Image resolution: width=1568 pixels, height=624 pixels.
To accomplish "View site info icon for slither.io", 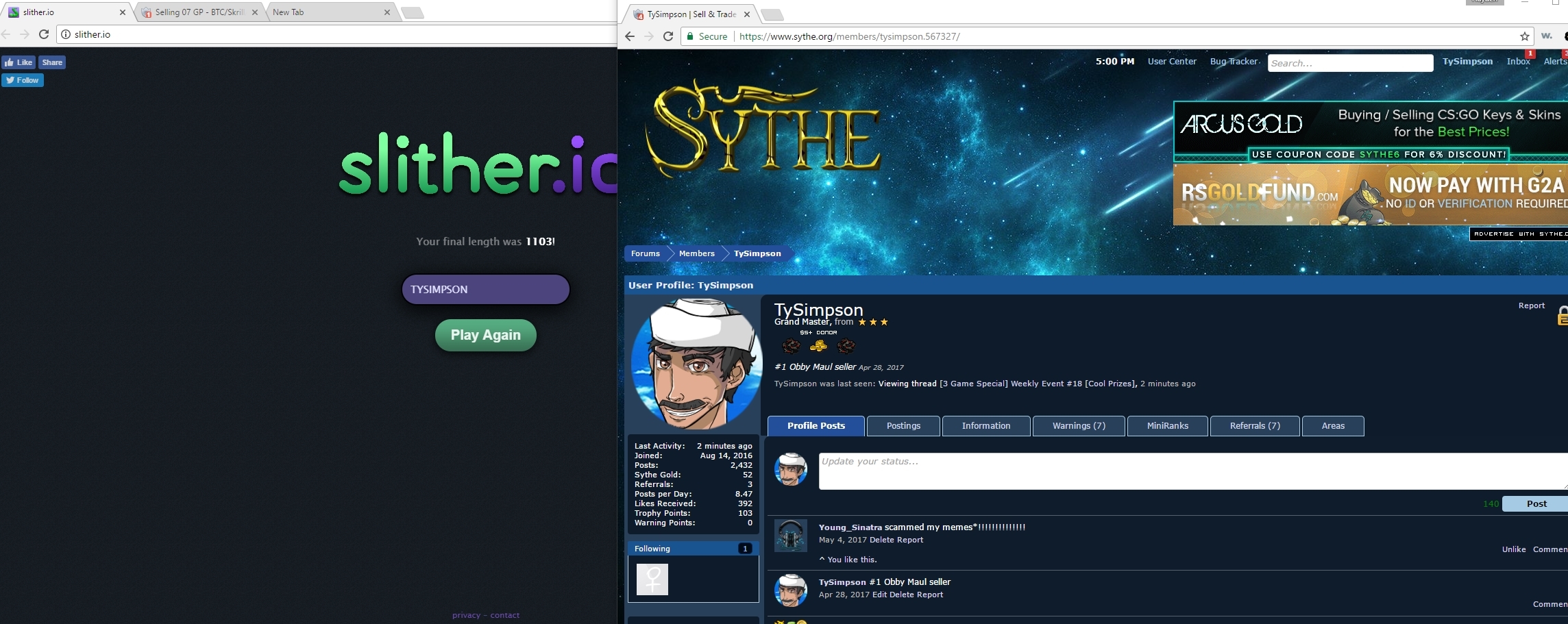I will [x=66, y=34].
